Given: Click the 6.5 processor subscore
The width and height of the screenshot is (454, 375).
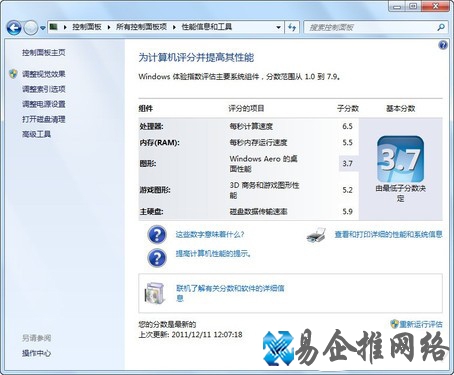Looking at the screenshot, I should 347,126.
